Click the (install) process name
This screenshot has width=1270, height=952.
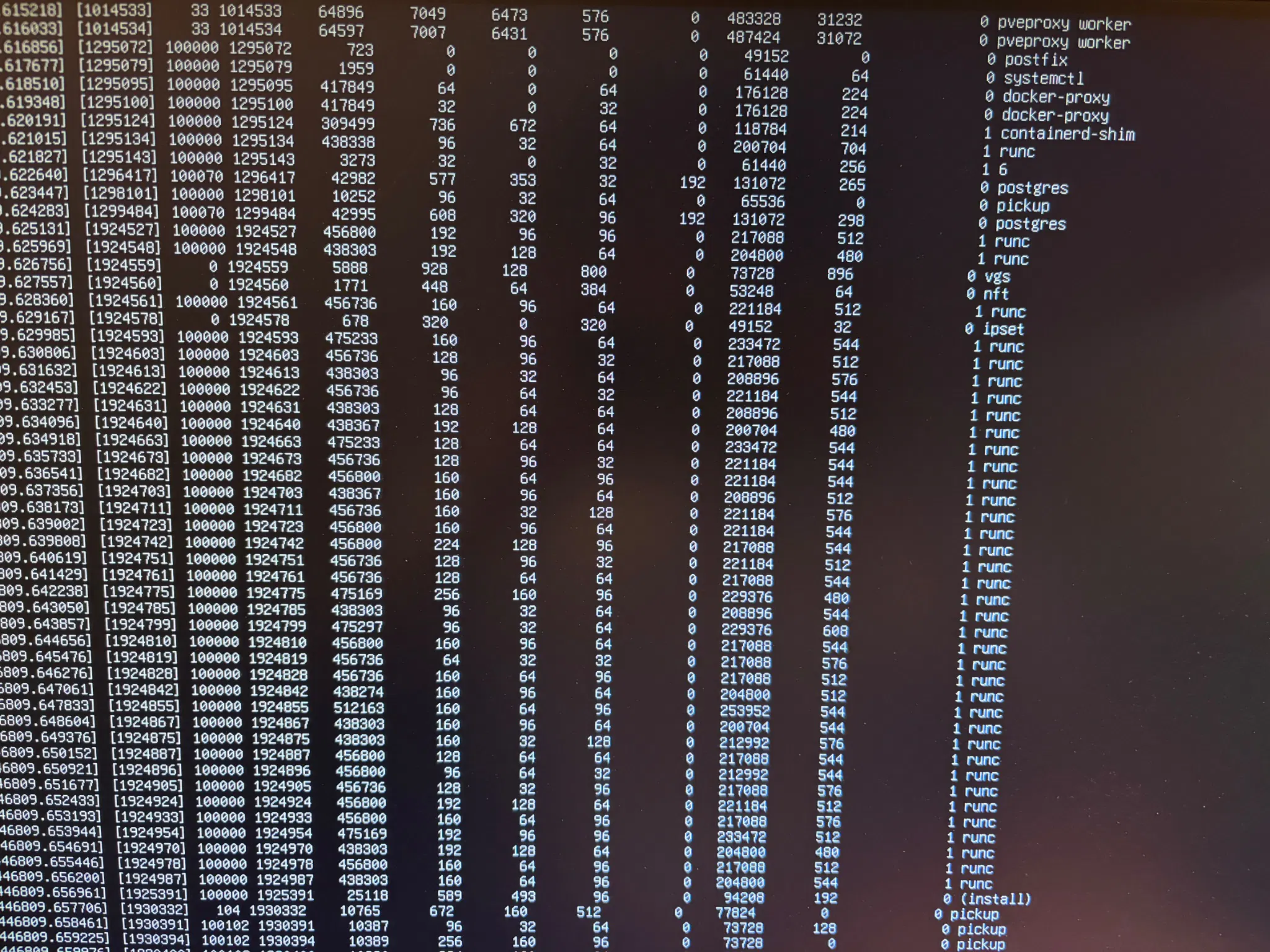995,899
